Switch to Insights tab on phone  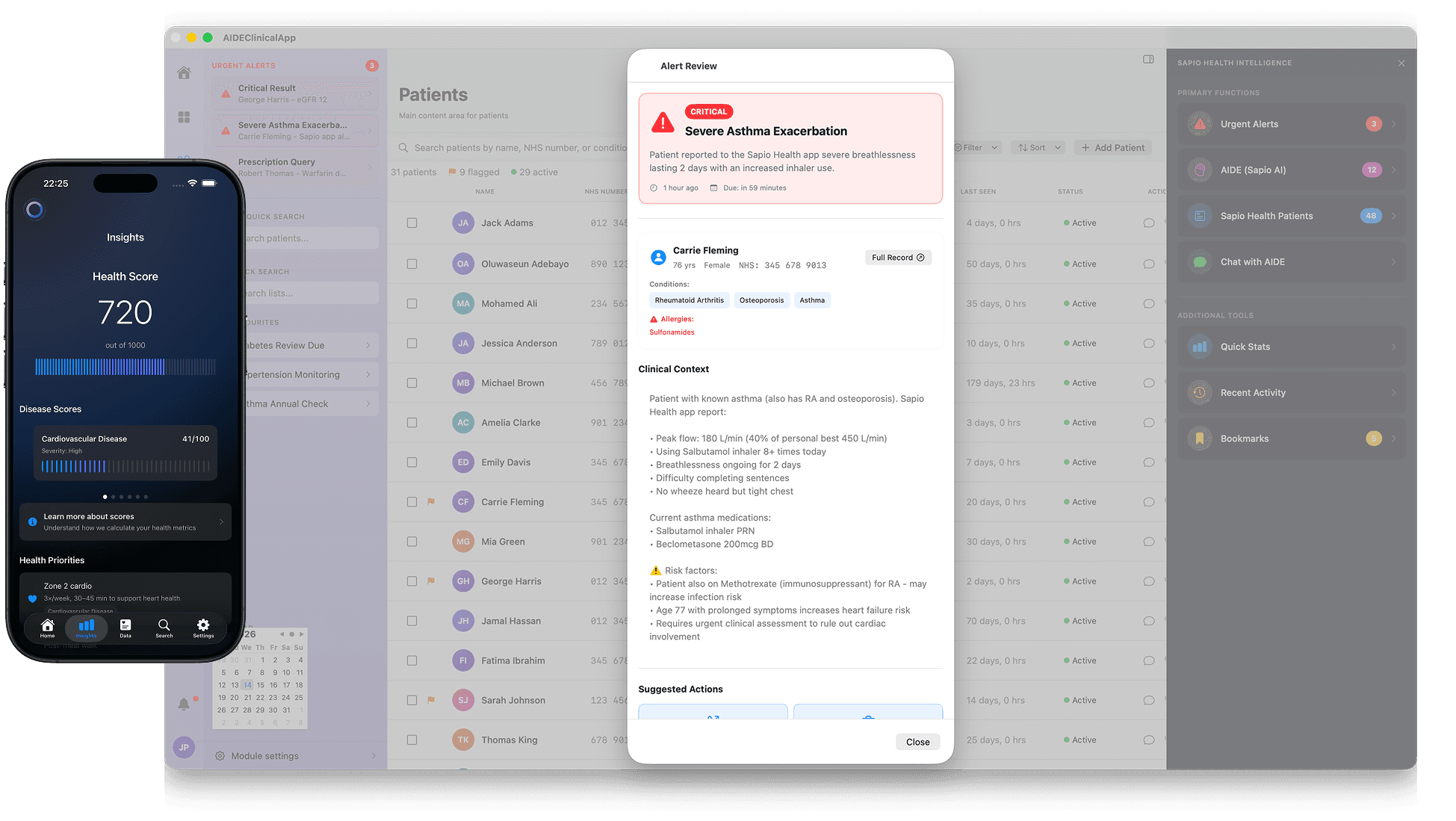click(x=86, y=628)
